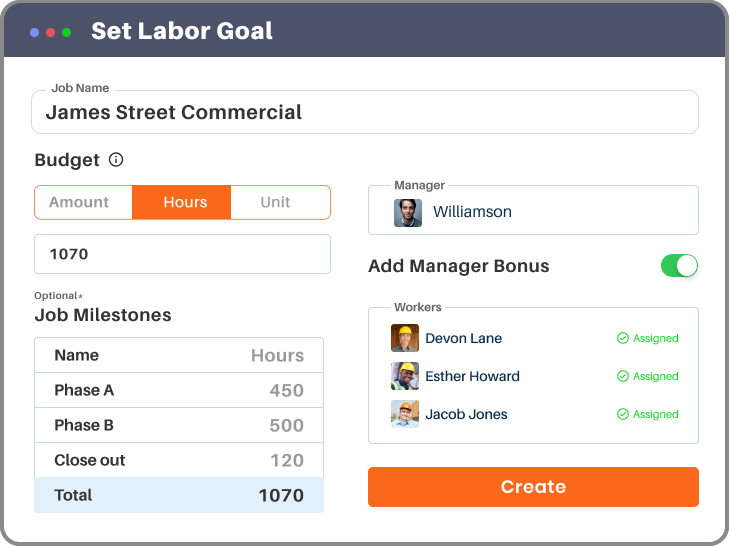The image size is (729, 546).
Task: Click the budget hours value field
Action: [x=182, y=254]
